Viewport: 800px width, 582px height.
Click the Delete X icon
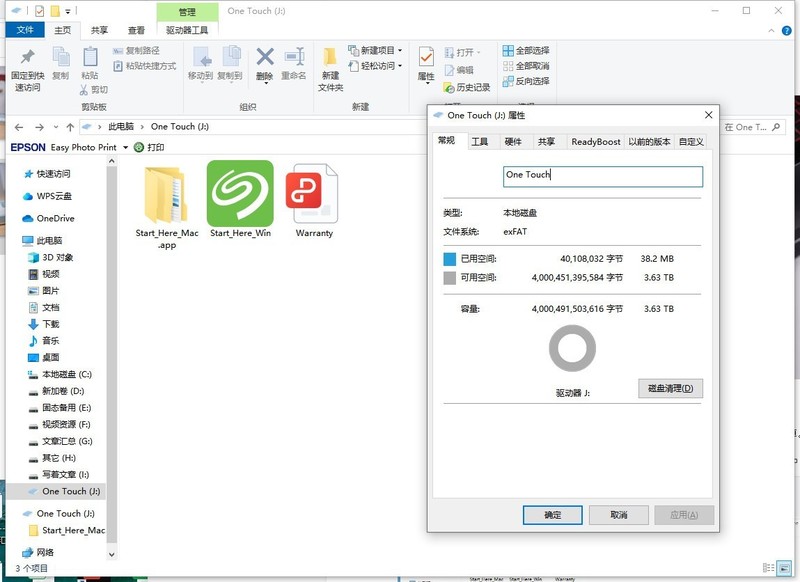(265, 57)
